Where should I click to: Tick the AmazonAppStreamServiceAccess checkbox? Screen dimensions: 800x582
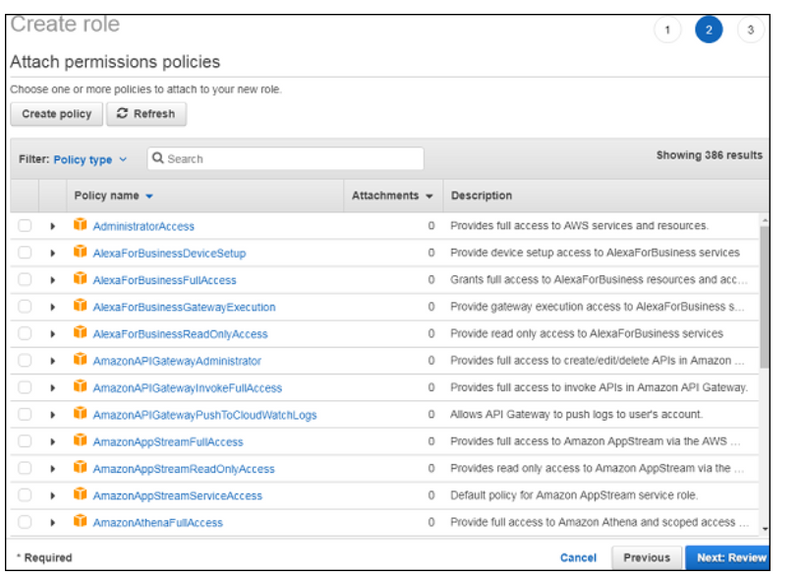point(25,495)
